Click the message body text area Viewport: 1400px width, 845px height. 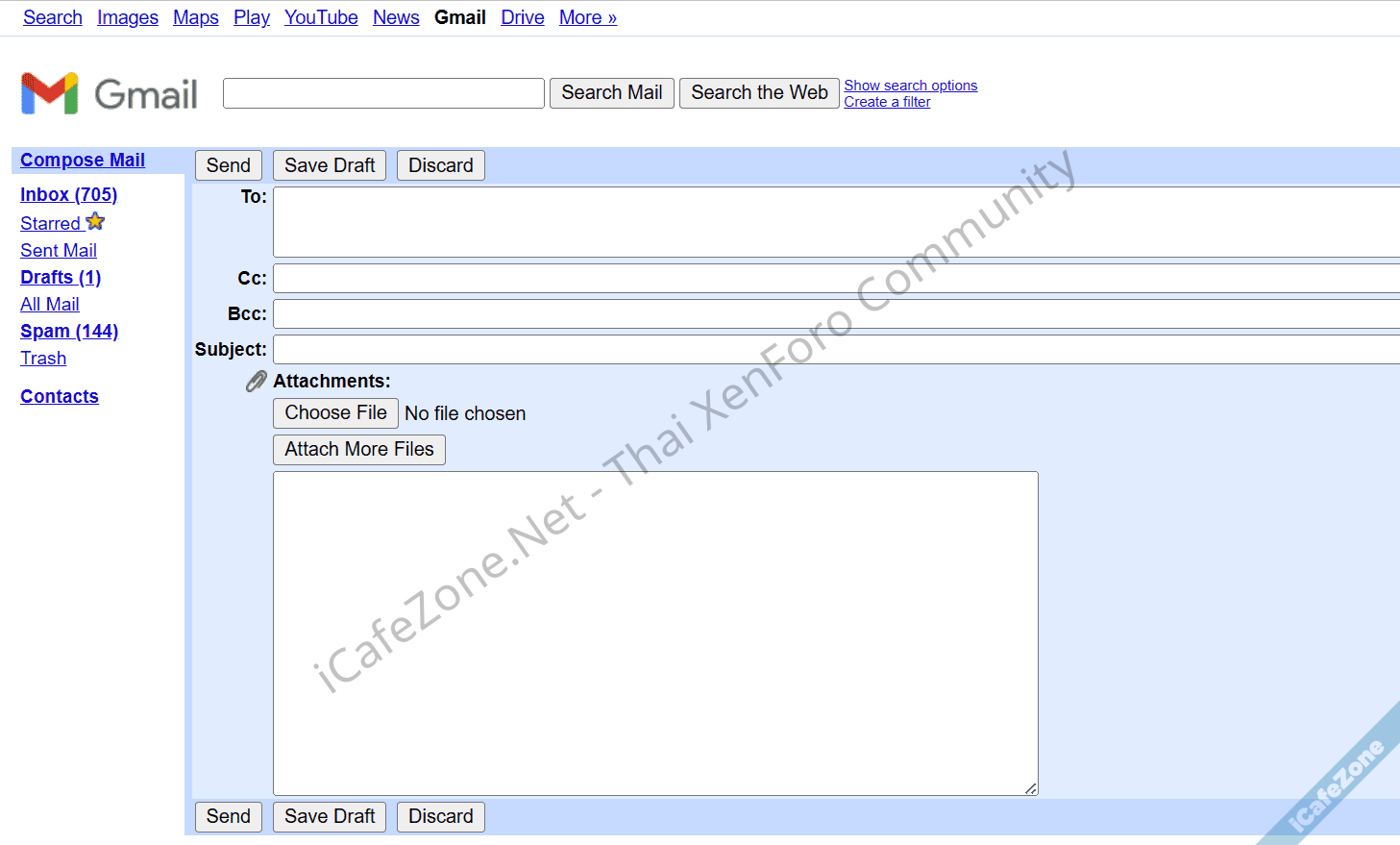655,633
